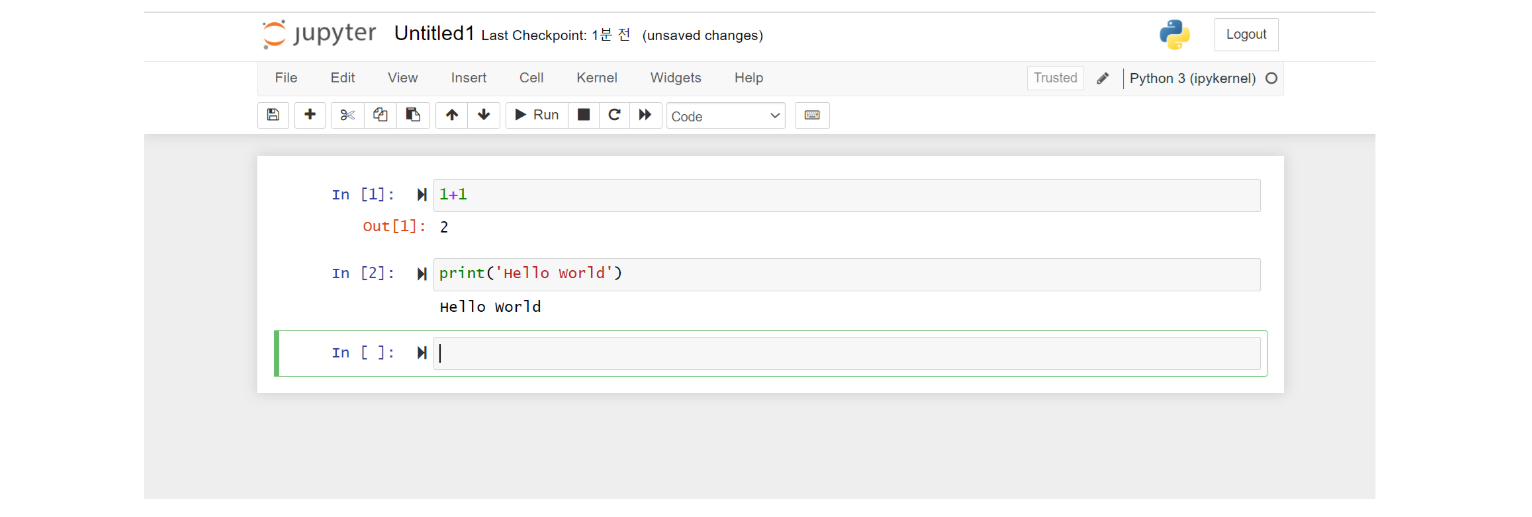Image resolution: width=1532 pixels, height=517 pixels.
Task: Click the pencil edit mode indicator icon
Action: click(1103, 78)
